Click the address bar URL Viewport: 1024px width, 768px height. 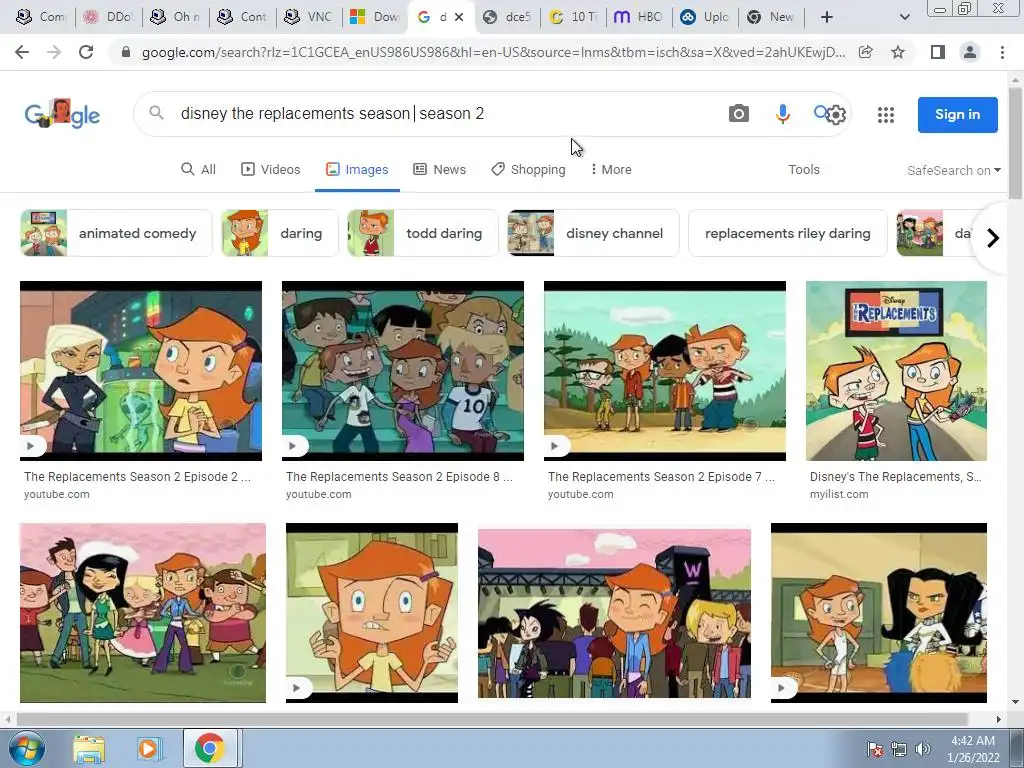(x=493, y=52)
